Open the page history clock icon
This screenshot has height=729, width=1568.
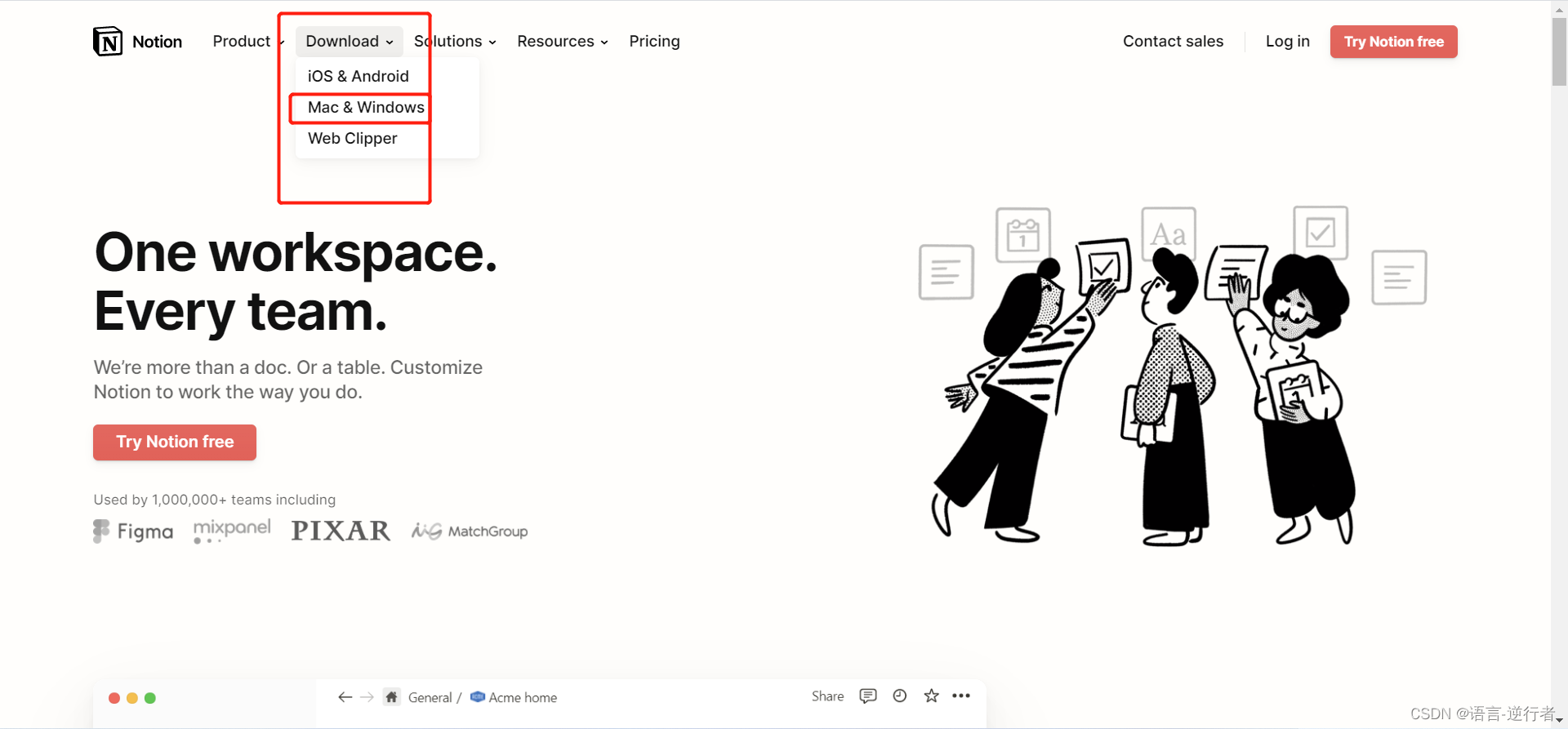(x=900, y=696)
